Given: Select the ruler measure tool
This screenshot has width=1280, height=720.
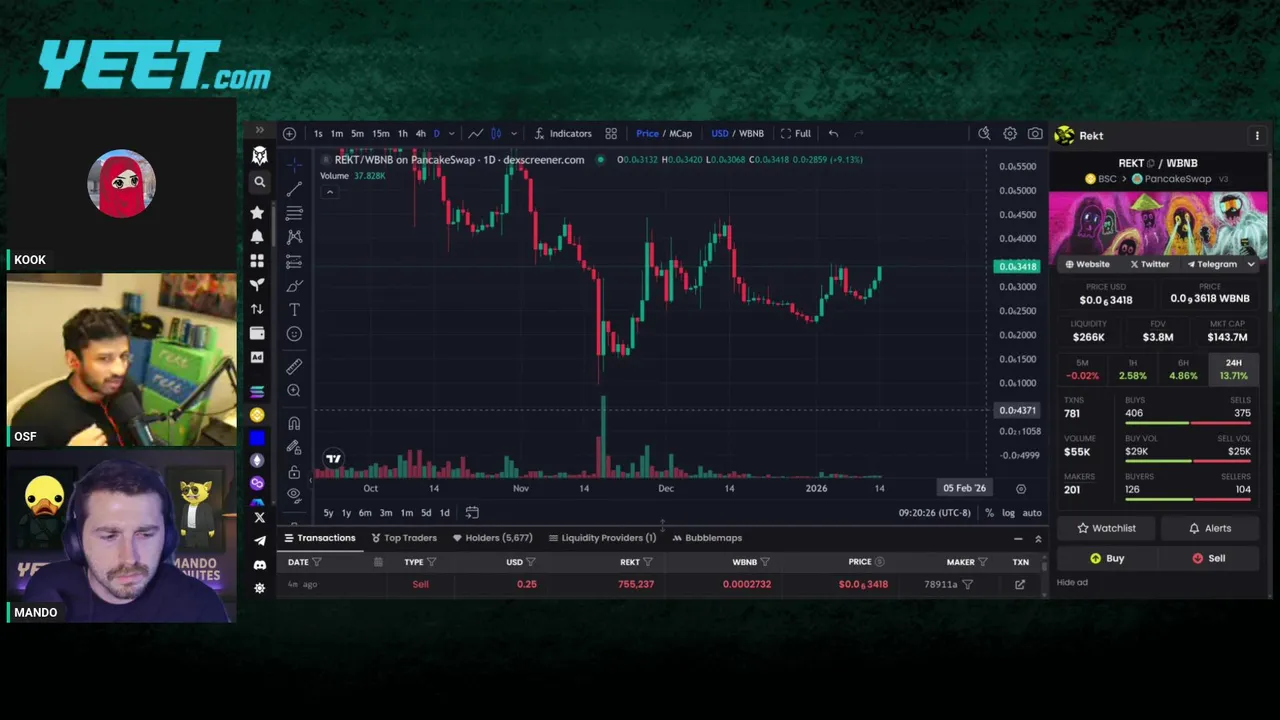Looking at the screenshot, I should tap(294, 367).
